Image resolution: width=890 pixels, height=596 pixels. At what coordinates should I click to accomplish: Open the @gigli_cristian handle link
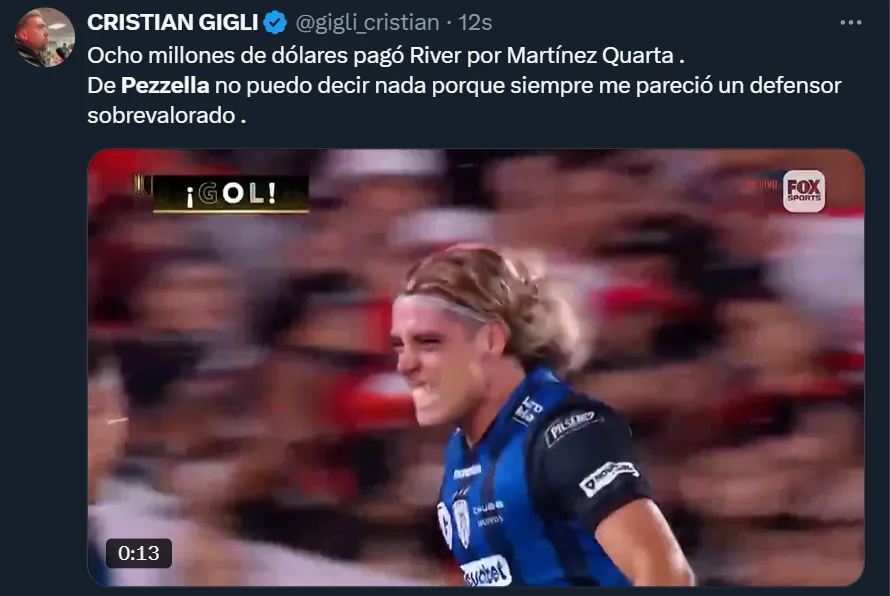pyautogui.click(x=367, y=23)
